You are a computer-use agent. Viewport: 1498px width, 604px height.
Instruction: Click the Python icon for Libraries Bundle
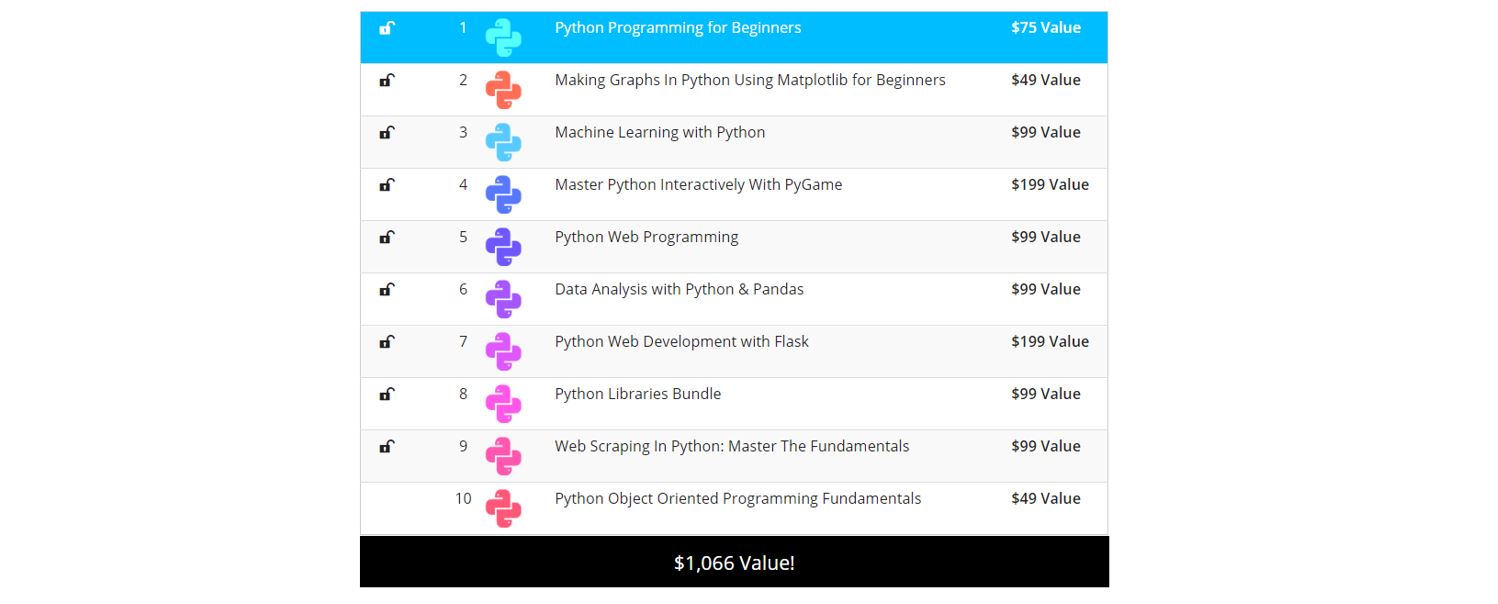pos(503,403)
